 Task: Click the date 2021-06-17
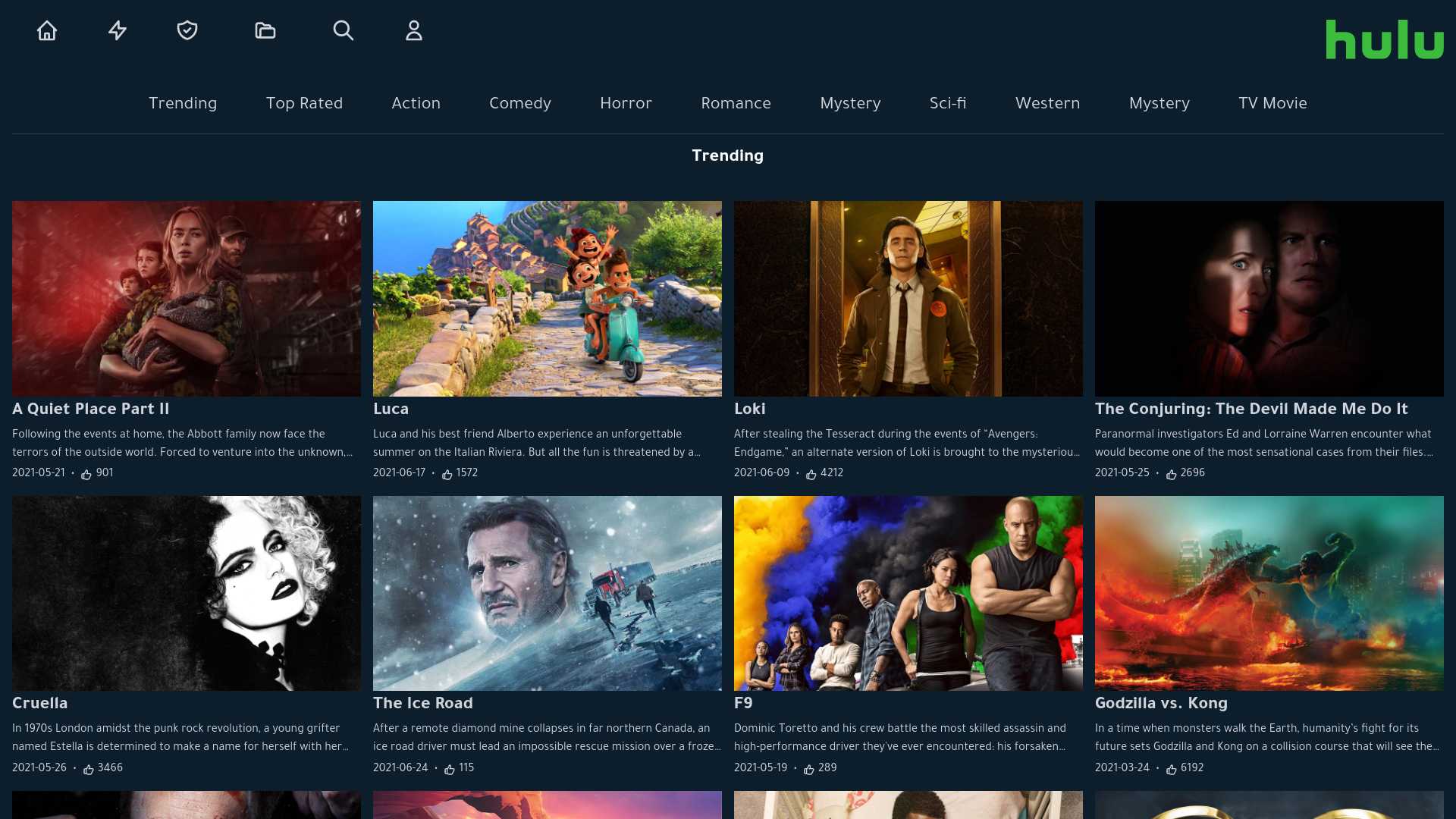(400, 473)
